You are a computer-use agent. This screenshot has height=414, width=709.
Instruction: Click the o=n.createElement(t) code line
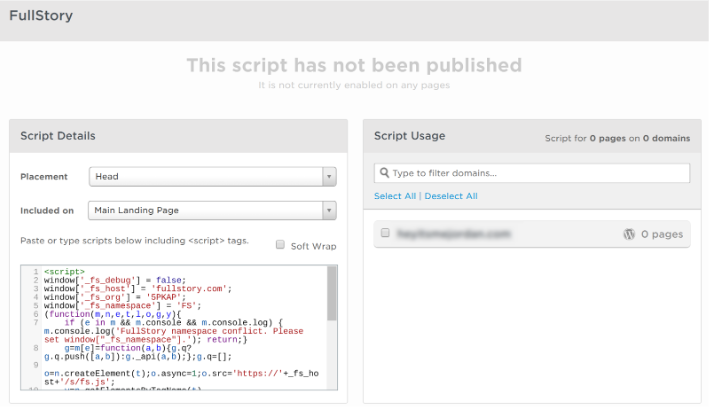pos(181,377)
